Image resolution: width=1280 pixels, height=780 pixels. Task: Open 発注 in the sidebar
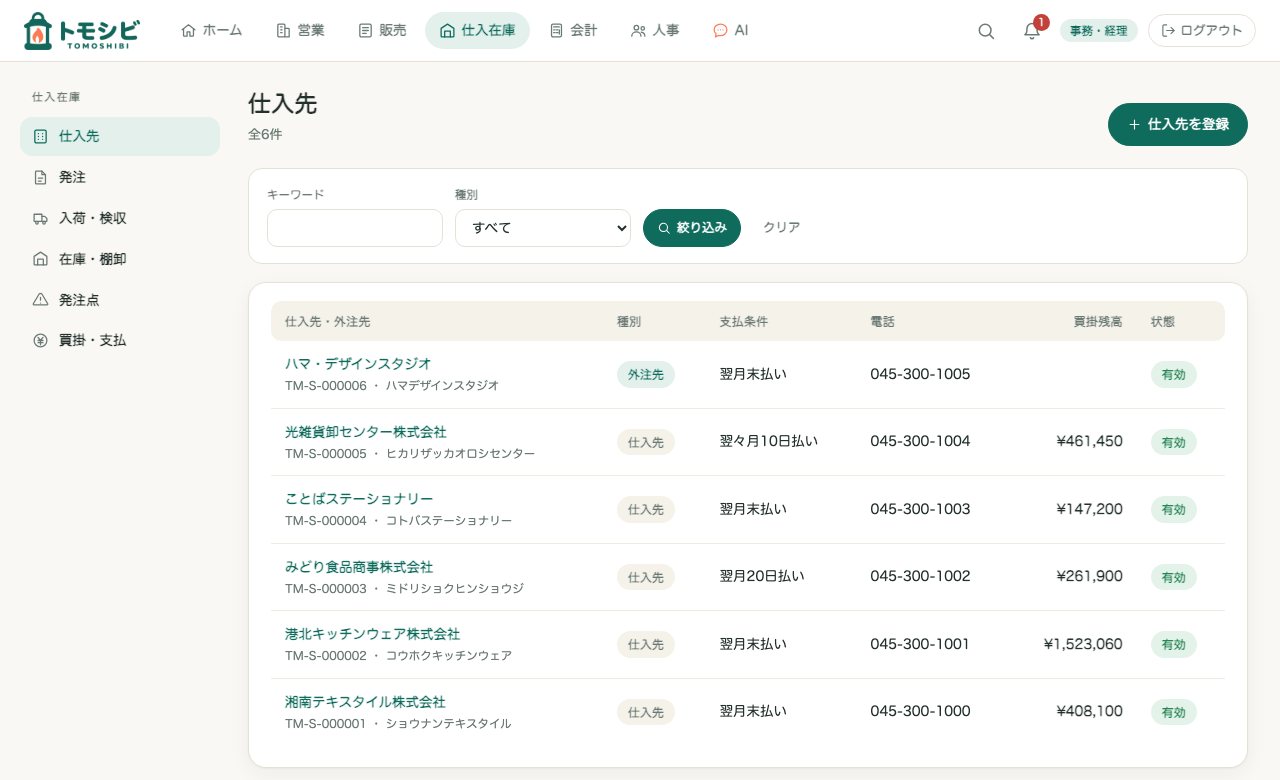point(120,177)
